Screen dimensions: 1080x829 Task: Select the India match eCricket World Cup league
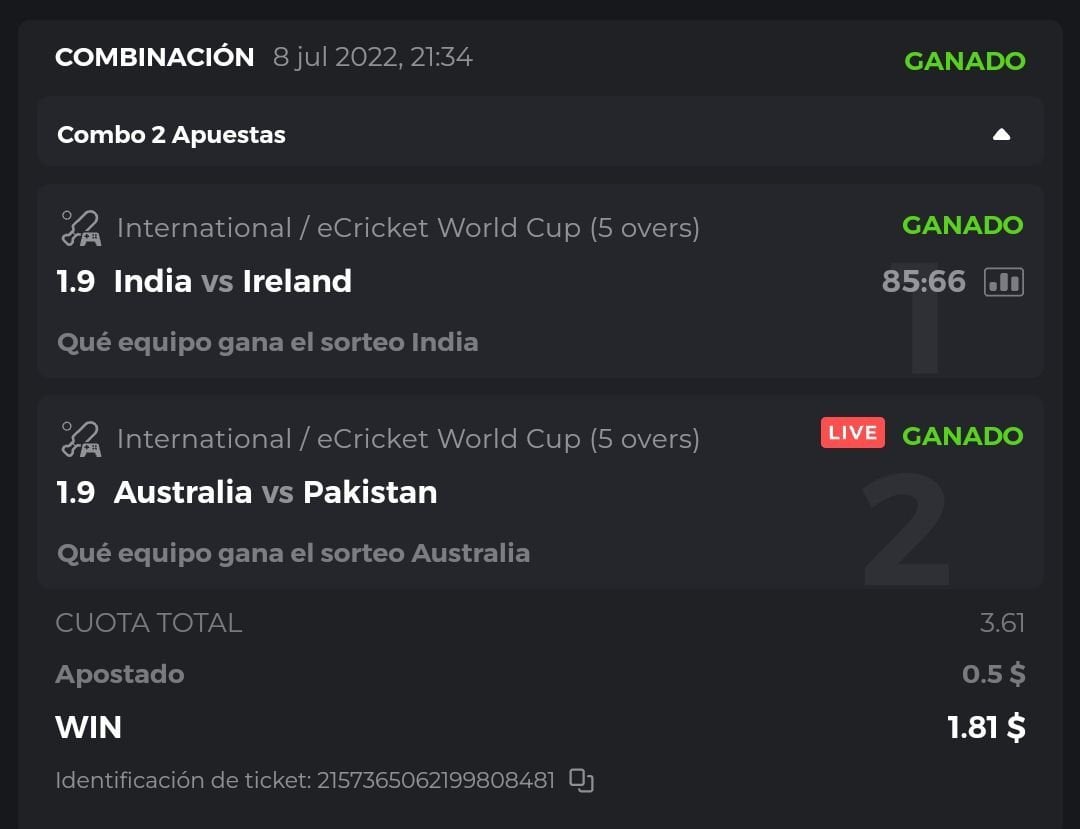[408, 228]
